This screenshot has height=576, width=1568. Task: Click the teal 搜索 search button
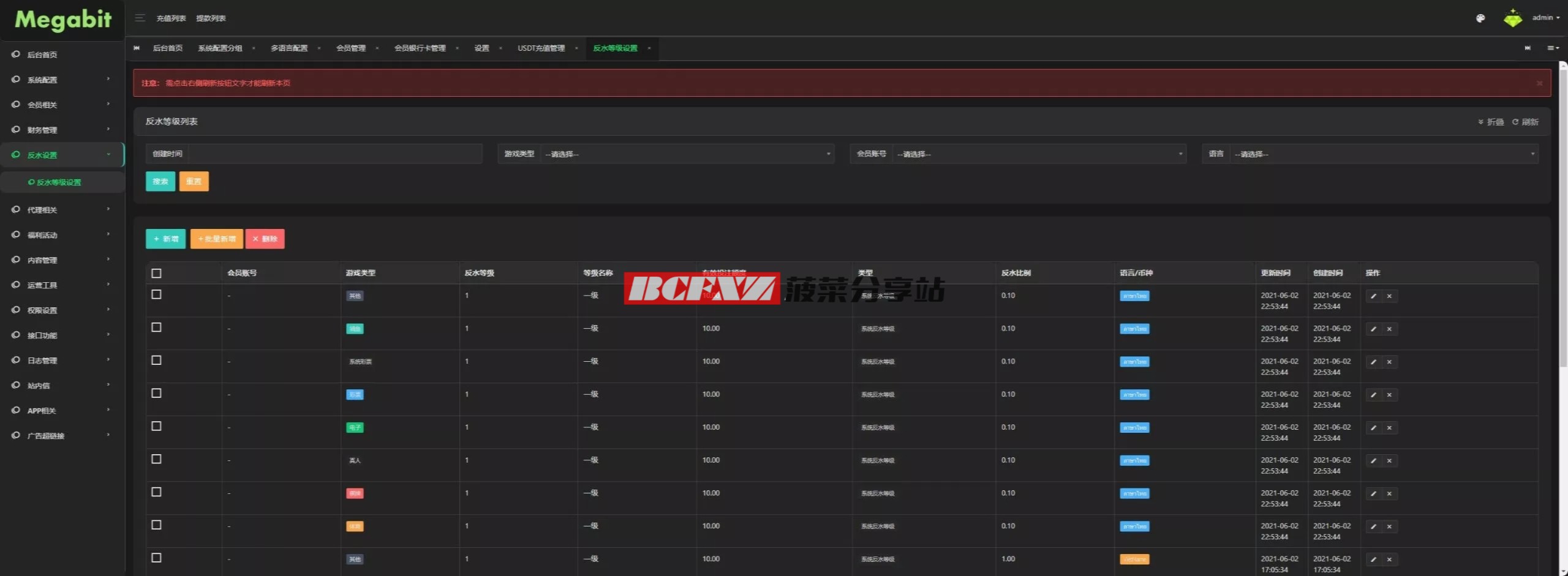click(160, 181)
